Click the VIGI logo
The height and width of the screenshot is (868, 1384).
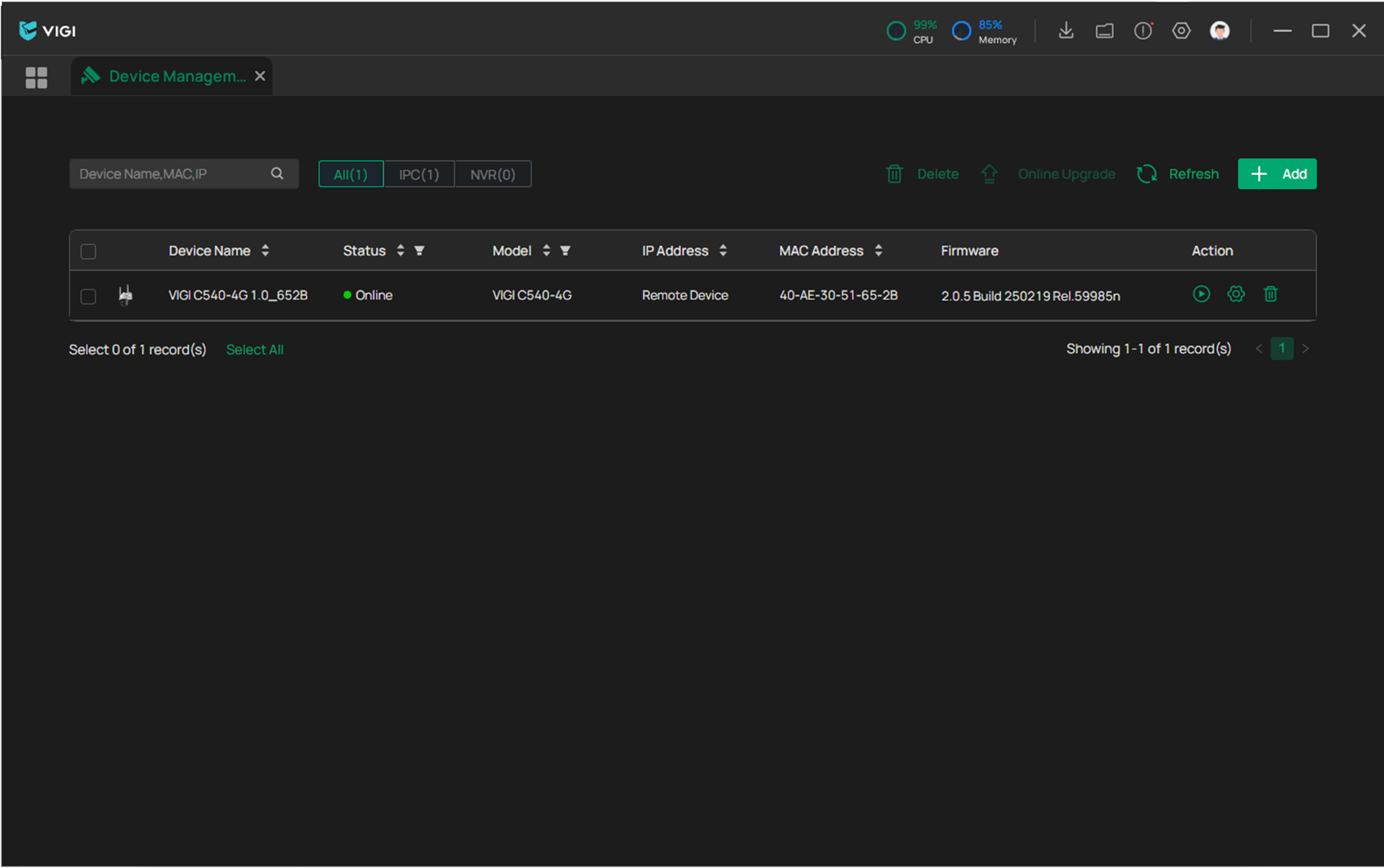(x=47, y=30)
